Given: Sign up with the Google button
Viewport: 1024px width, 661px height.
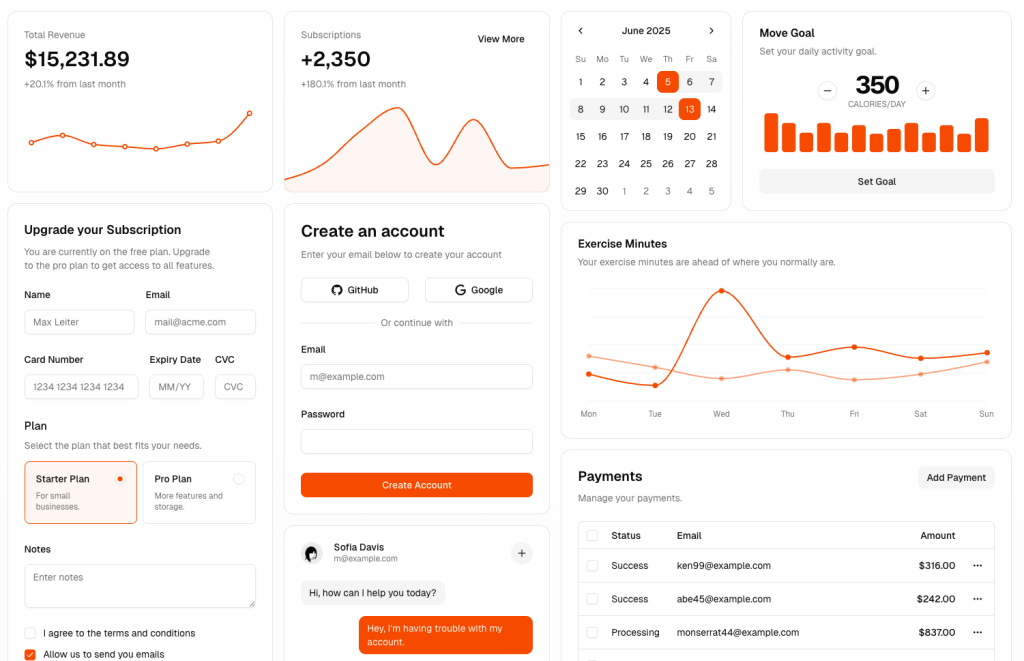Looking at the screenshot, I should coord(478,290).
